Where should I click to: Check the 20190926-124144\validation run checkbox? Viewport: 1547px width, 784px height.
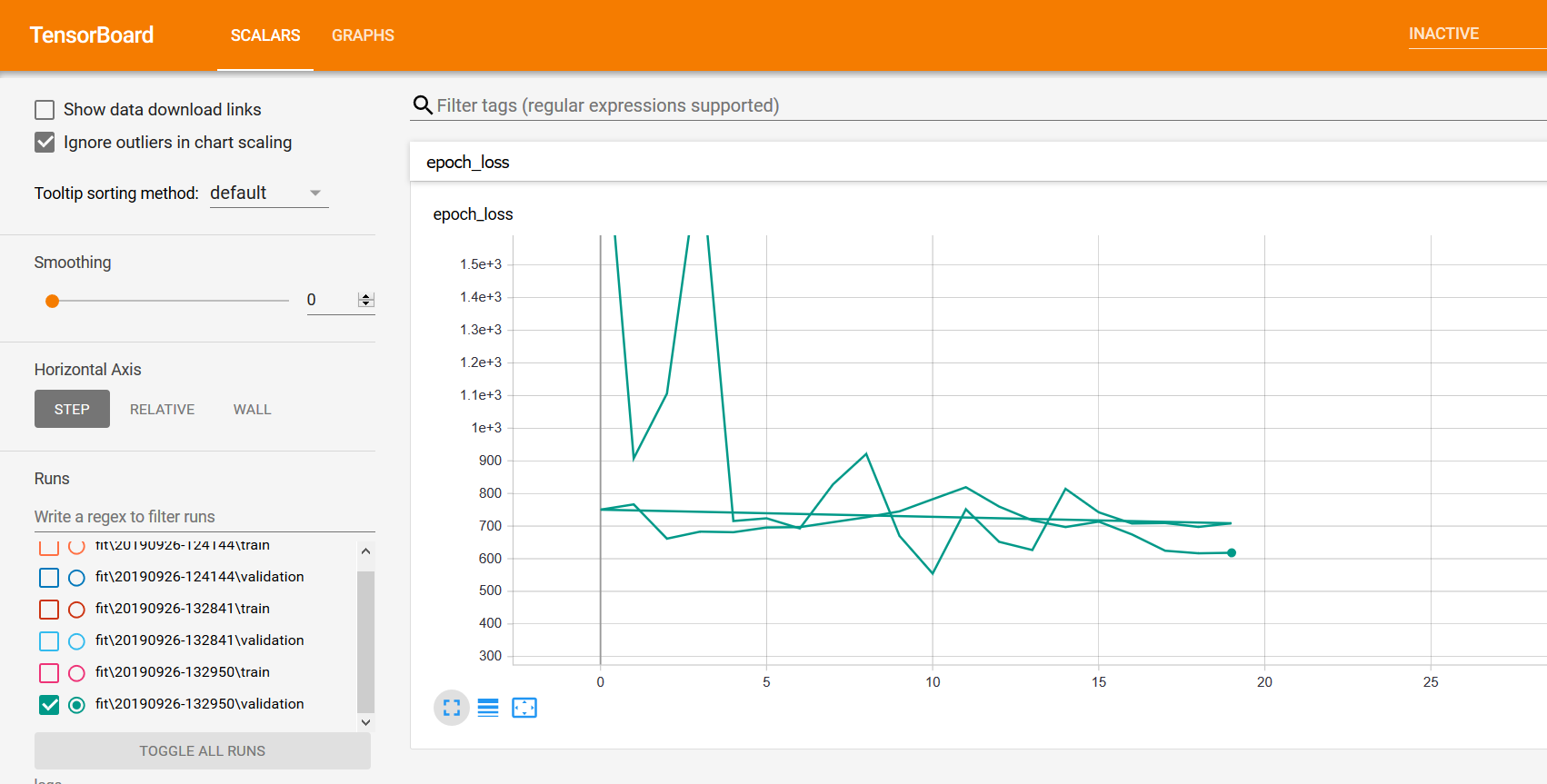tap(49, 578)
